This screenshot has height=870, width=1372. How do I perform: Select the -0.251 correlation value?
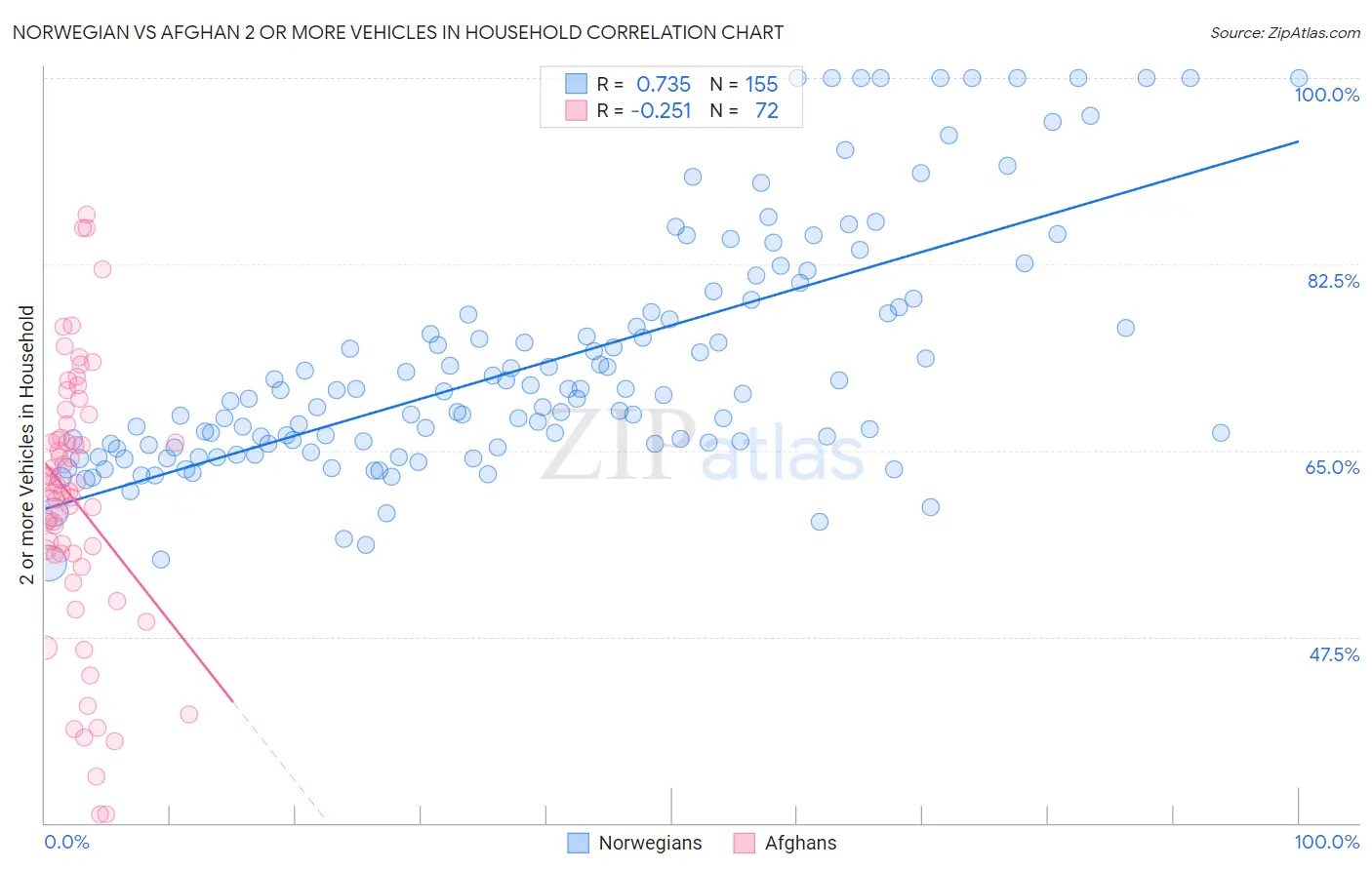pyautogui.click(x=662, y=110)
